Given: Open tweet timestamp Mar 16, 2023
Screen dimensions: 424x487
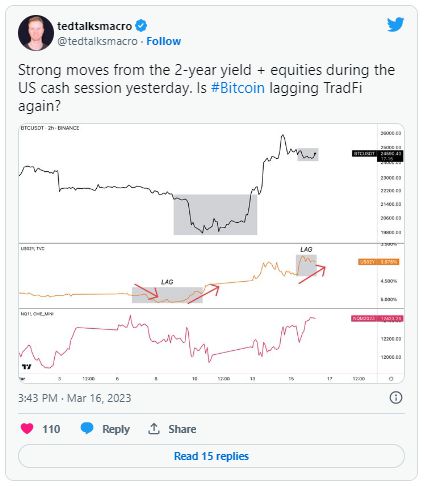Looking at the screenshot, I should coord(75,398).
